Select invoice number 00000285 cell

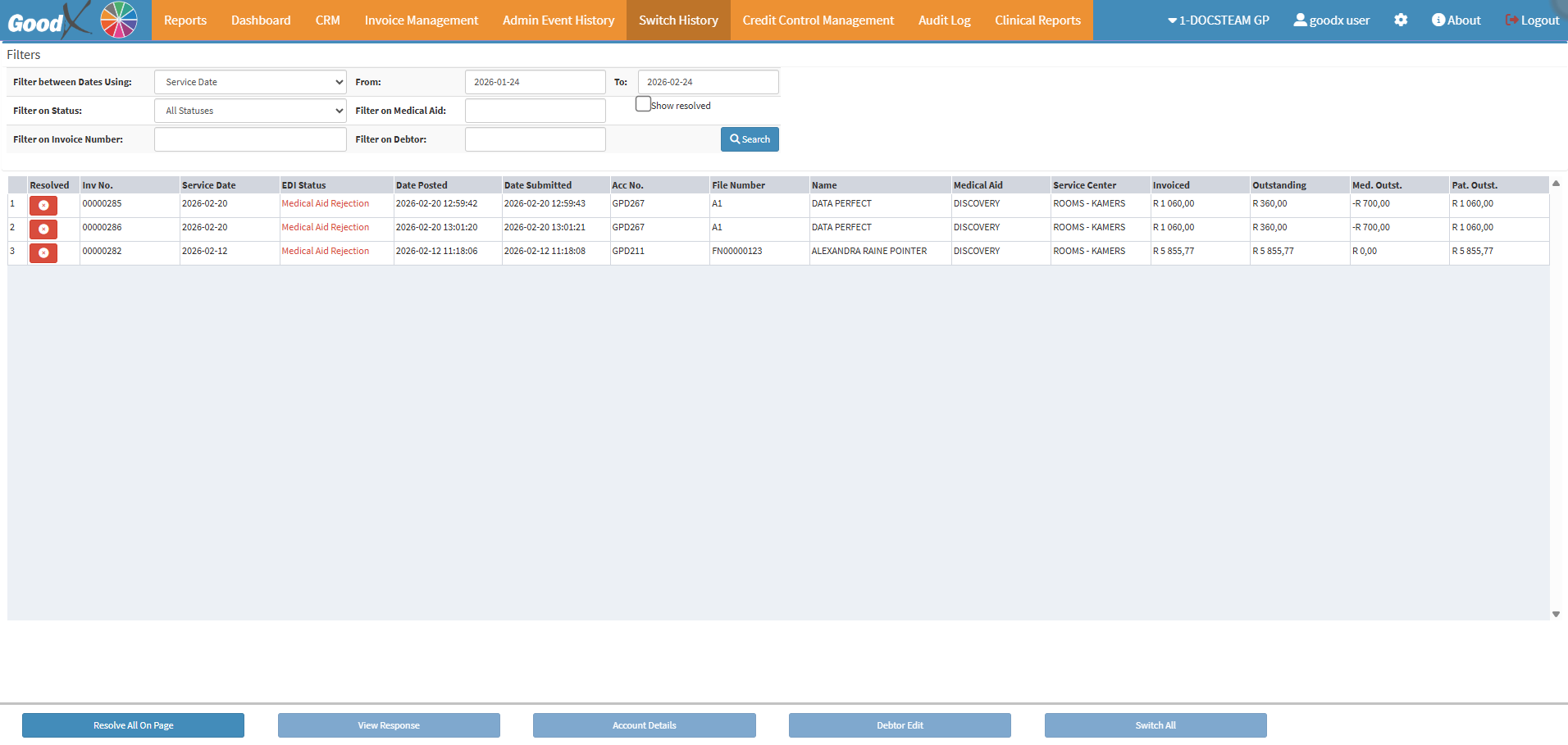pyautogui.click(x=130, y=205)
